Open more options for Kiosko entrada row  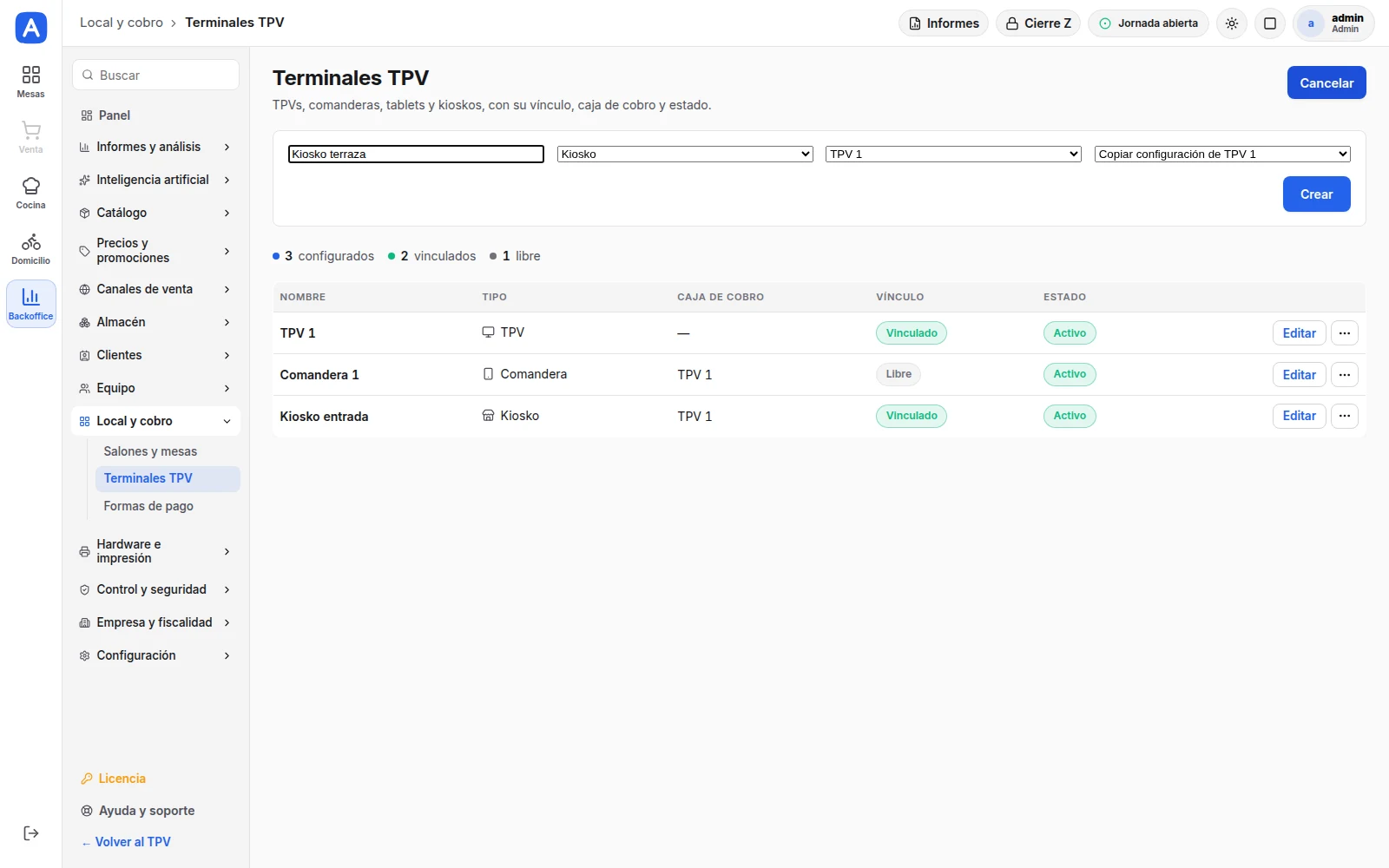point(1345,416)
